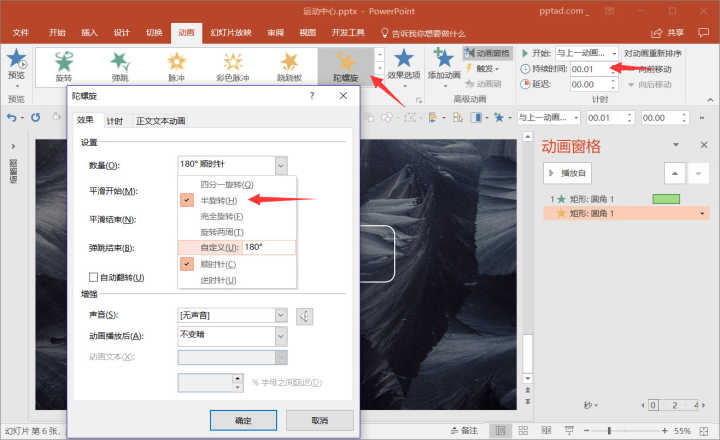Screen dimensions: 720x440
Task: Click the zoom slider handle
Action: pos(609,431)
